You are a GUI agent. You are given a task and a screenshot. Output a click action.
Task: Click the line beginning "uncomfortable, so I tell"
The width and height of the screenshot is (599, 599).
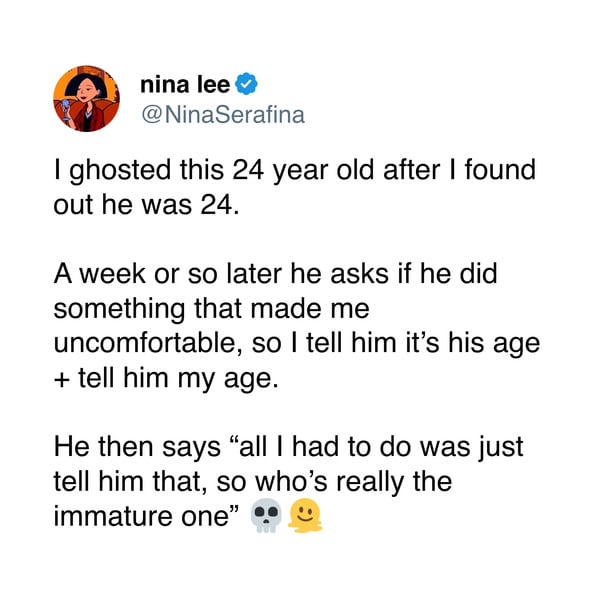(297, 344)
